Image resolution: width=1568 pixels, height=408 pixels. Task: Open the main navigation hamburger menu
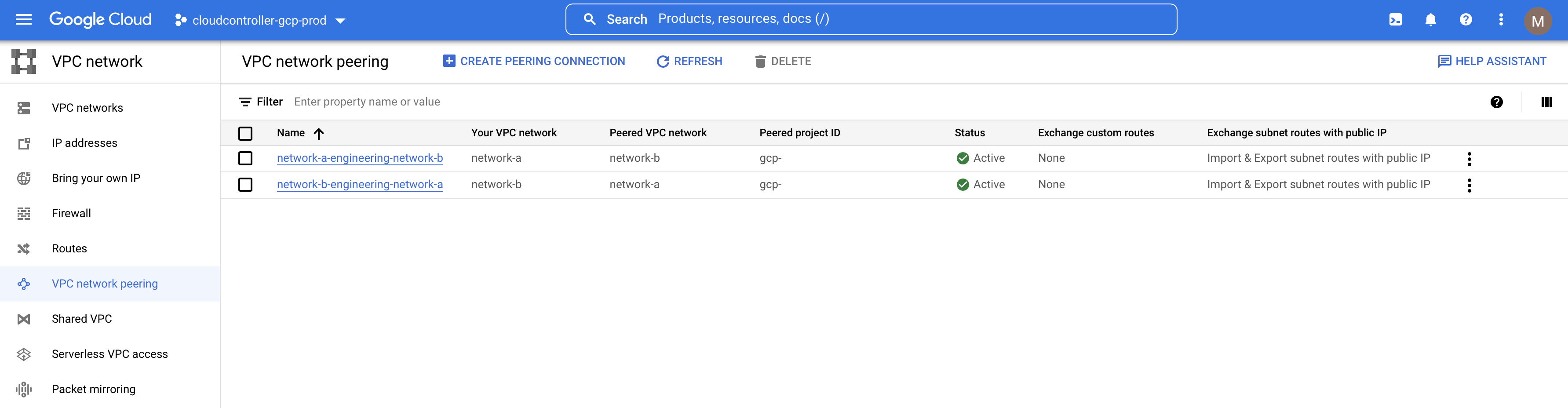(23, 19)
